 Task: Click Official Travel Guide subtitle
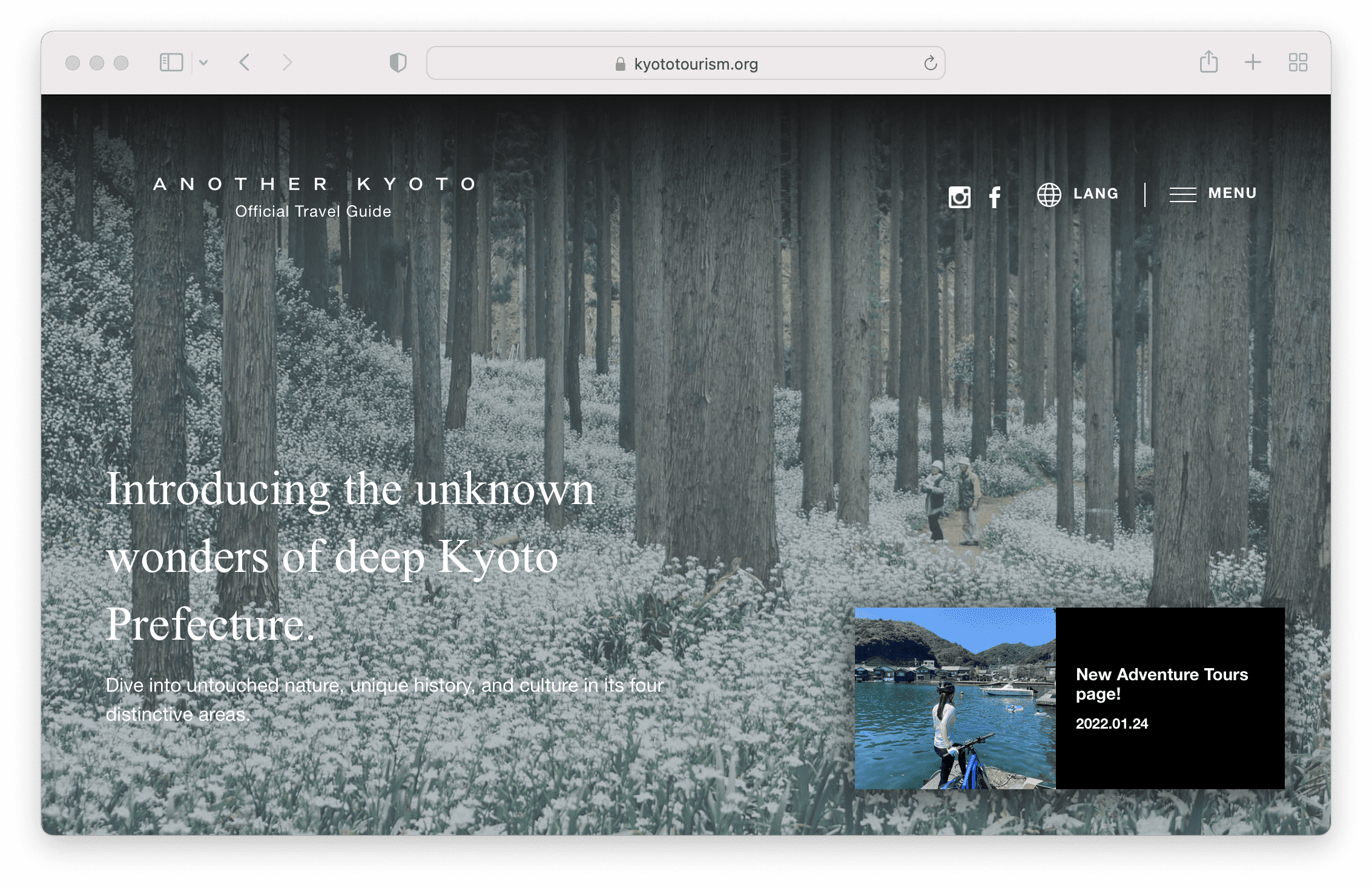click(x=313, y=211)
